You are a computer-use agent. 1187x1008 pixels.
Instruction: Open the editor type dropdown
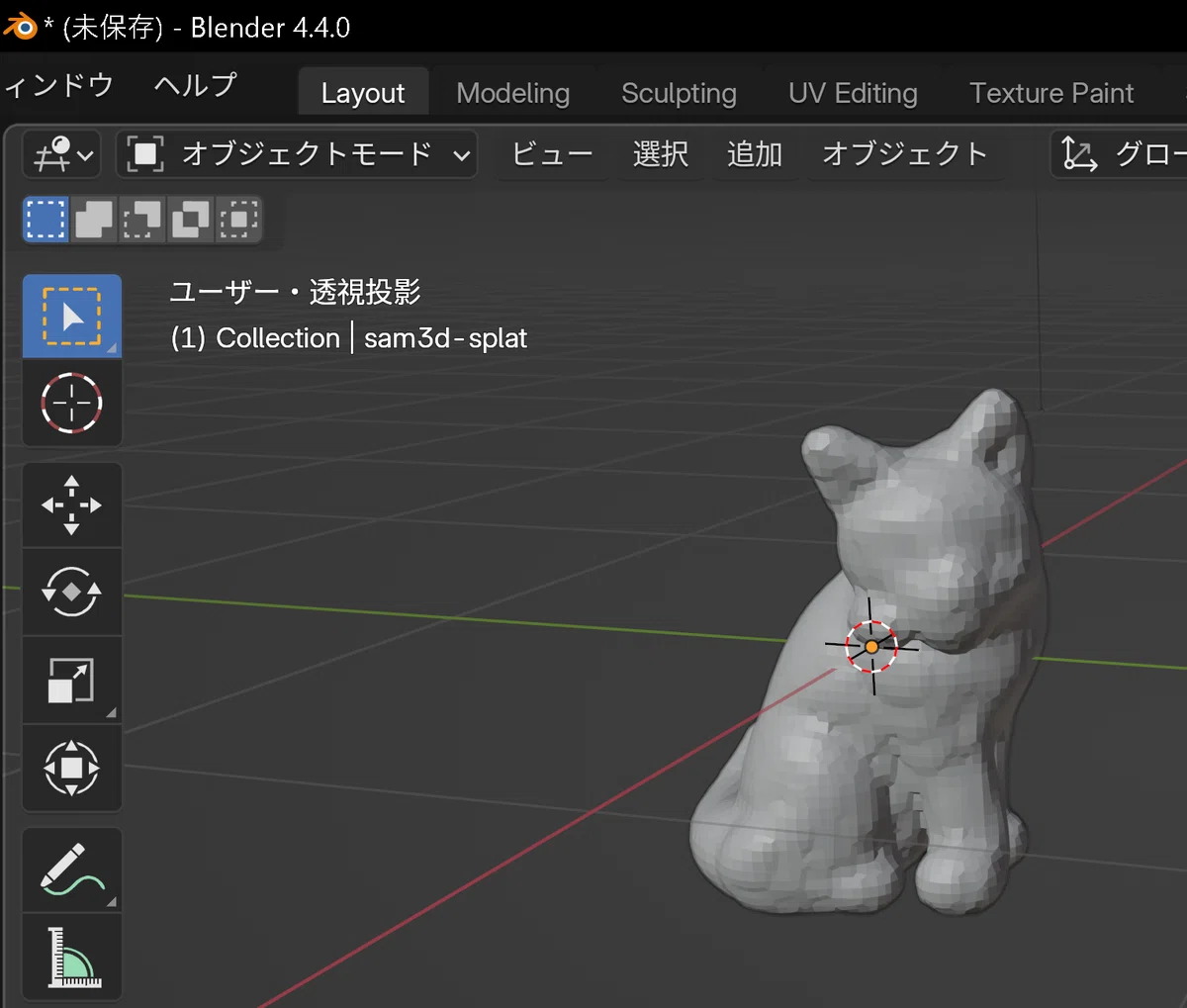(61, 154)
